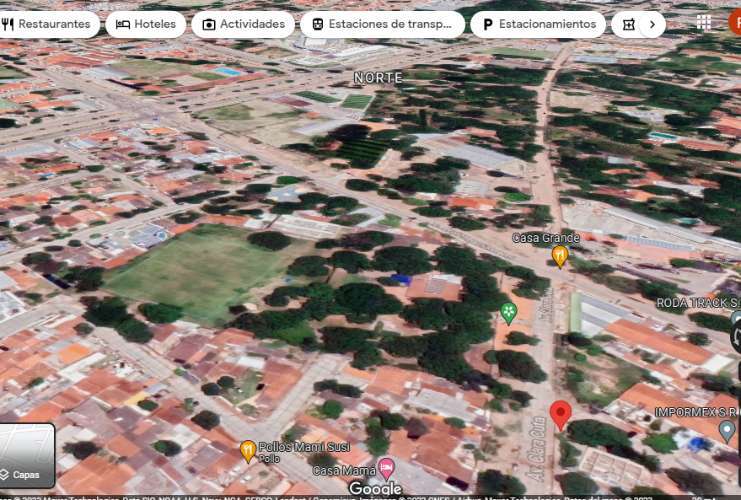Click the Casa Mama hotel pin
This screenshot has height=500, width=741.
click(386, 468)
